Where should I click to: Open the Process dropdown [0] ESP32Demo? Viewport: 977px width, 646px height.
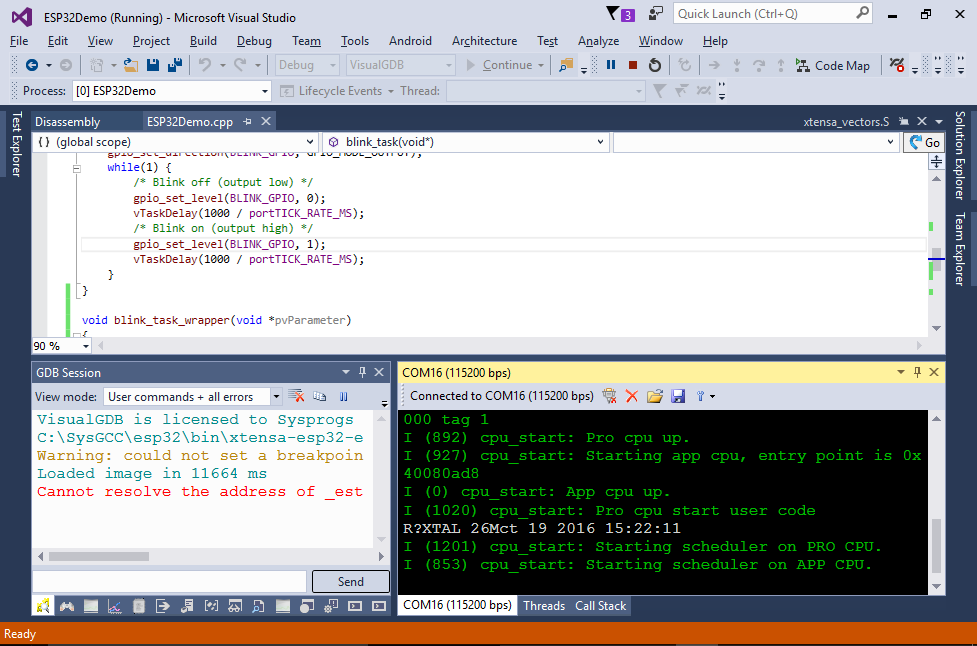(172, 91)
